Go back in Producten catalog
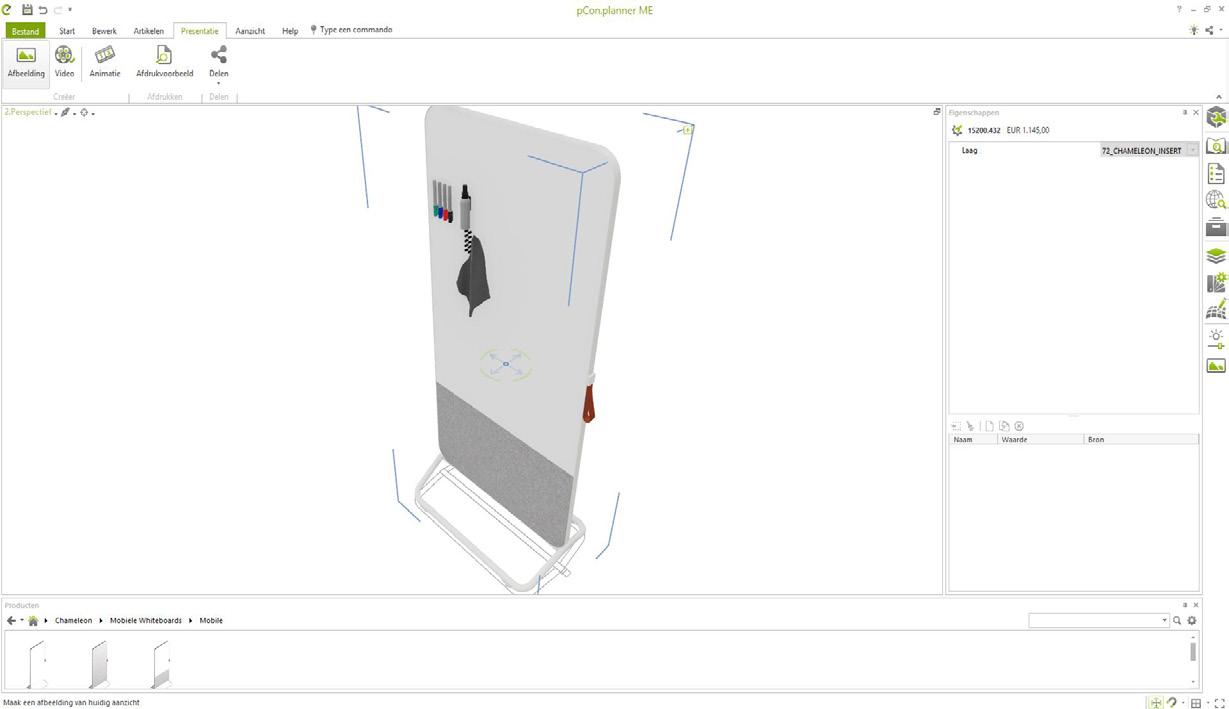This screenshot has width=1229, height=709. click(11, 621)
